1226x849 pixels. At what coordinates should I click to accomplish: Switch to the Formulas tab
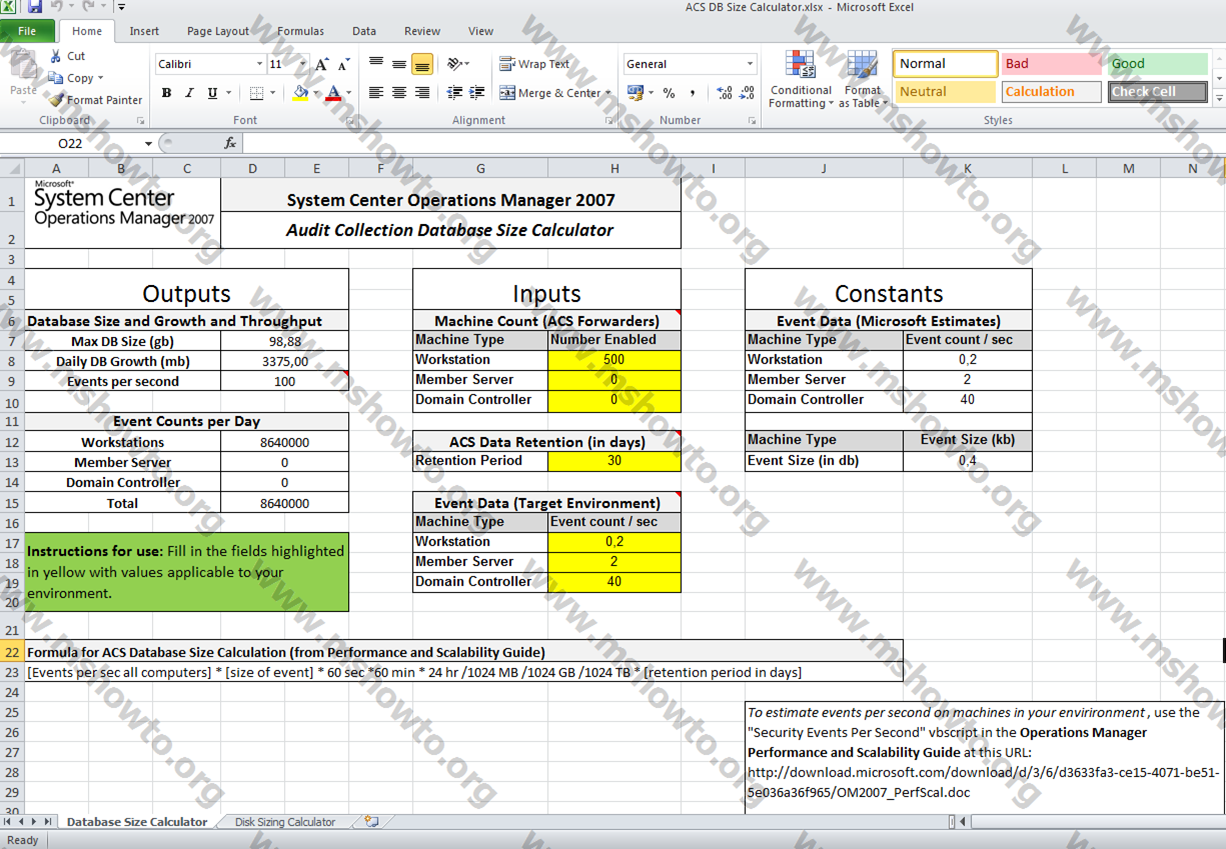tap(300, 31)
